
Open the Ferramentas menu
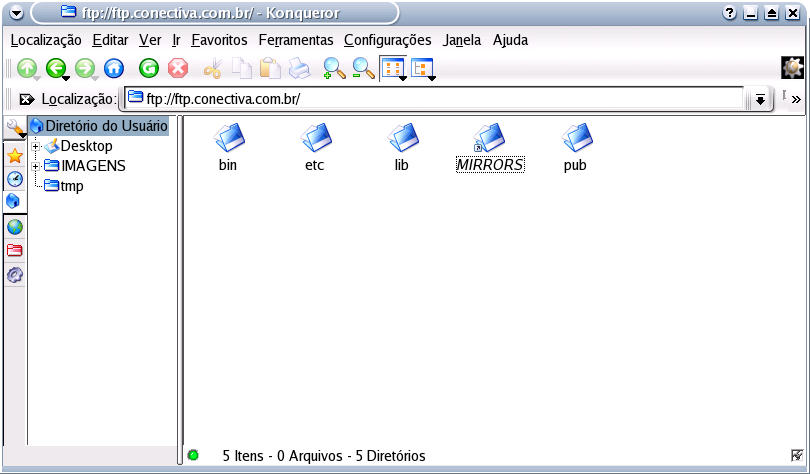tap(296, 40)
